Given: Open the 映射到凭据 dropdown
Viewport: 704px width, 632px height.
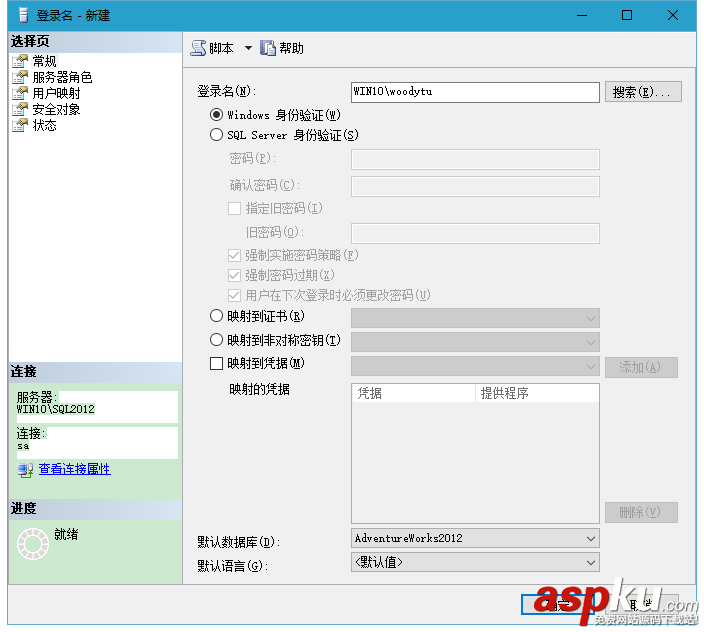Looking at the screenshot, I should pyautogui.click(x=475, y=366).
